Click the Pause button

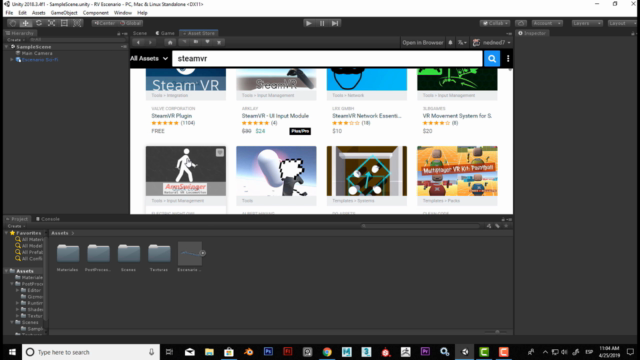click(x=322, y=23)
